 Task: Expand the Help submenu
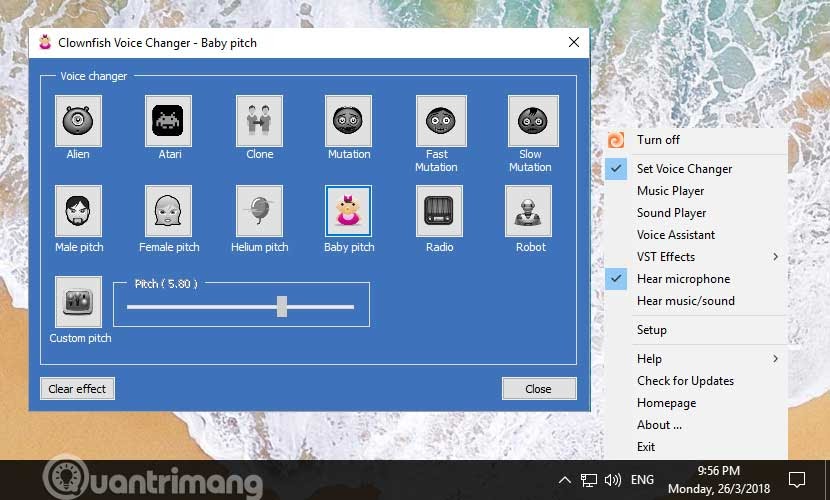(696, 359)
